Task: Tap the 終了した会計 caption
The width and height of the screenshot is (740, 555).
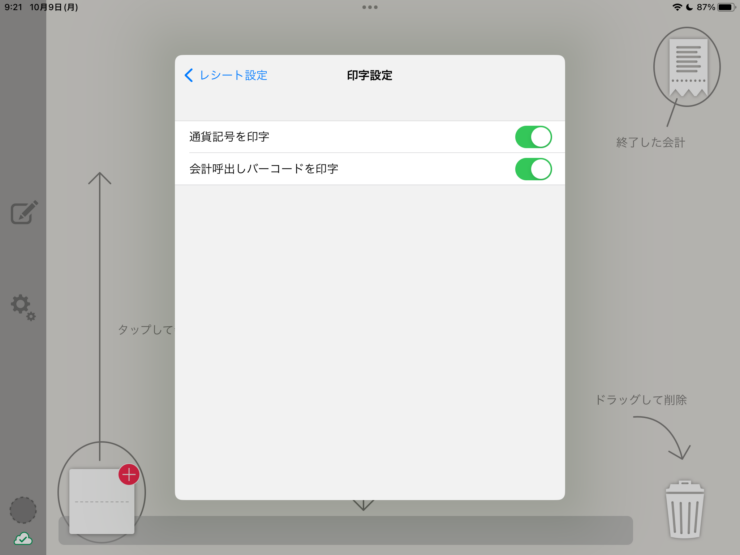Action: click(650, 143)
